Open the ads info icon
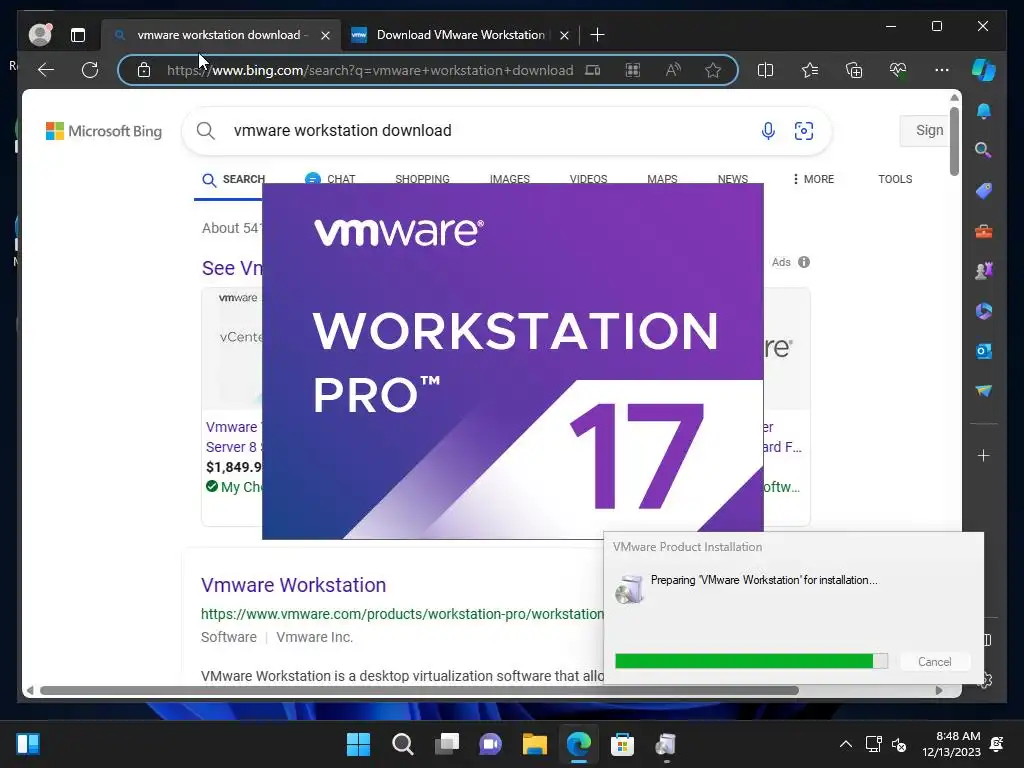 tap(804, 262)
